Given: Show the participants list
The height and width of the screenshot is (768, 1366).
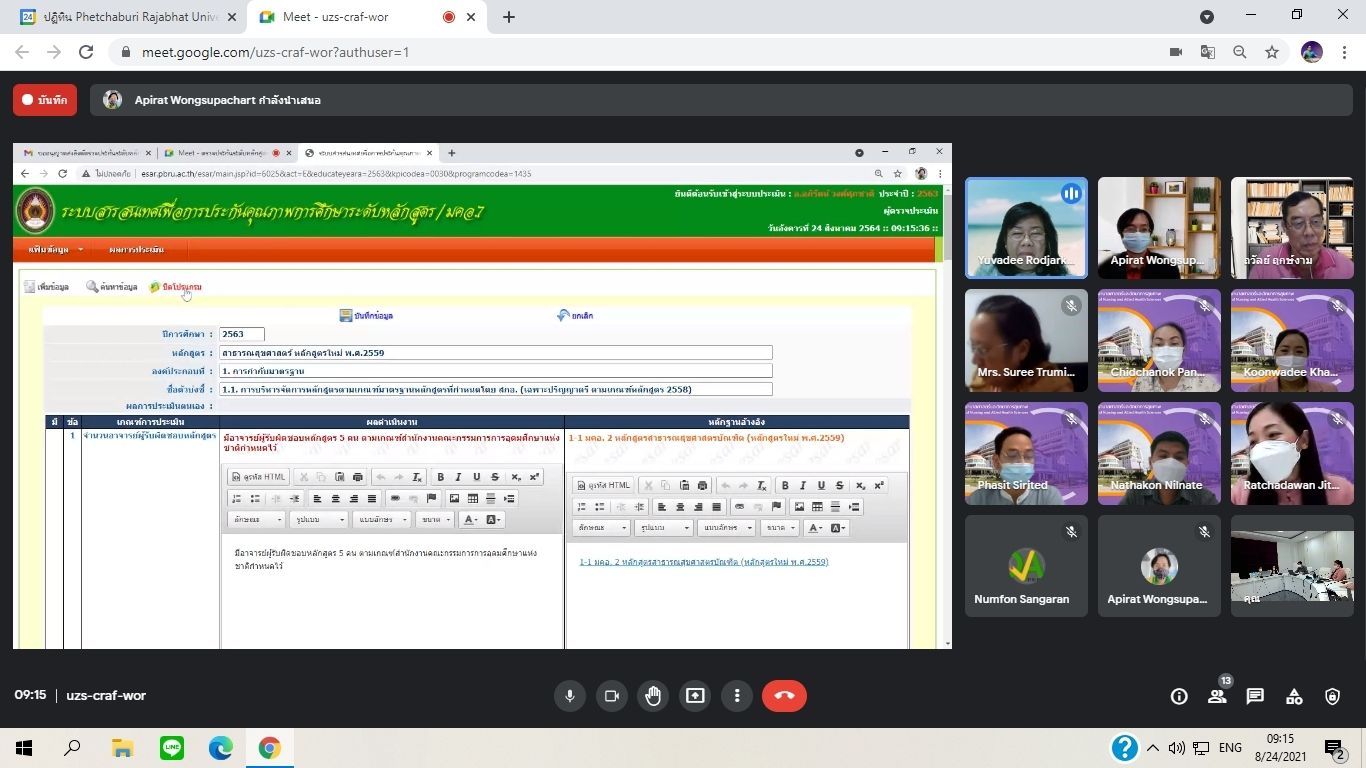Looking at the screenshot, I should point(1217,696).
